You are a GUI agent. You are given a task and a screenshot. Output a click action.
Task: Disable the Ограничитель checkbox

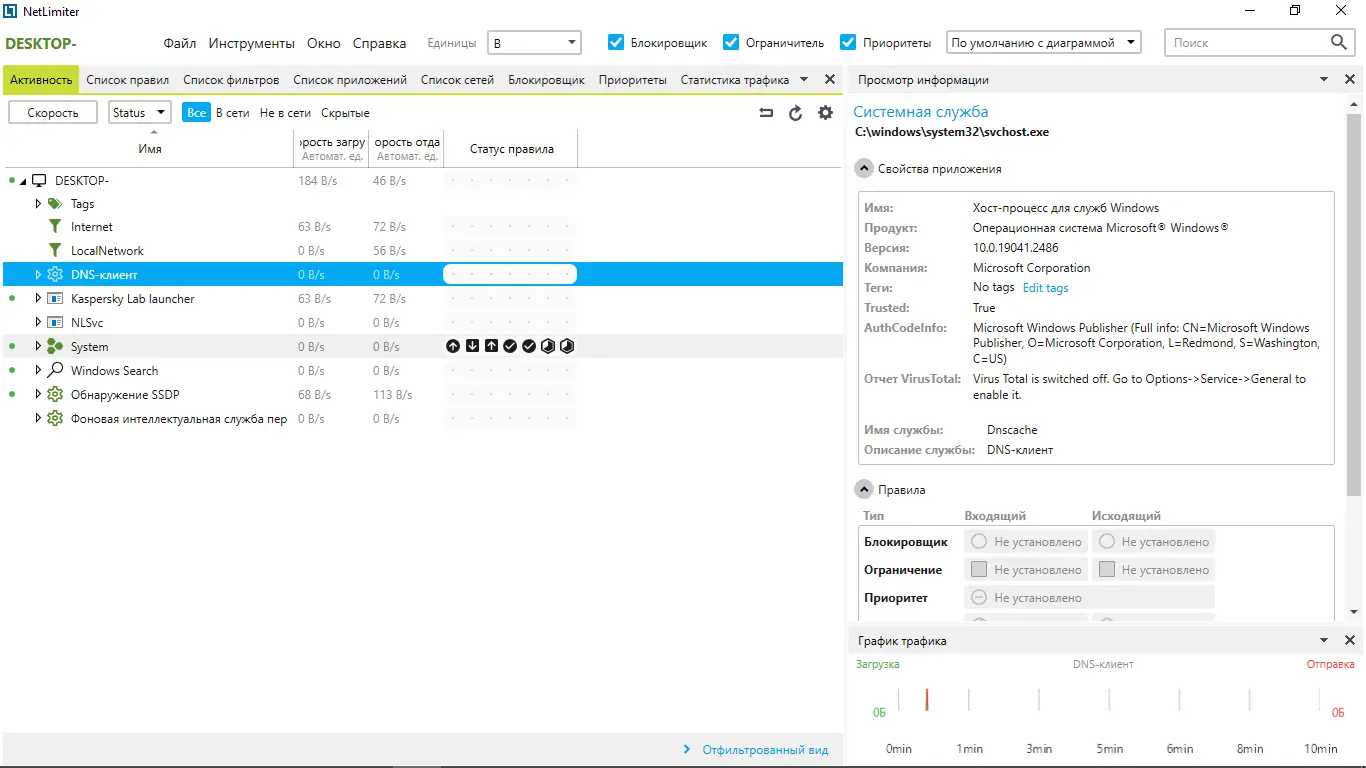coord(731,42)
